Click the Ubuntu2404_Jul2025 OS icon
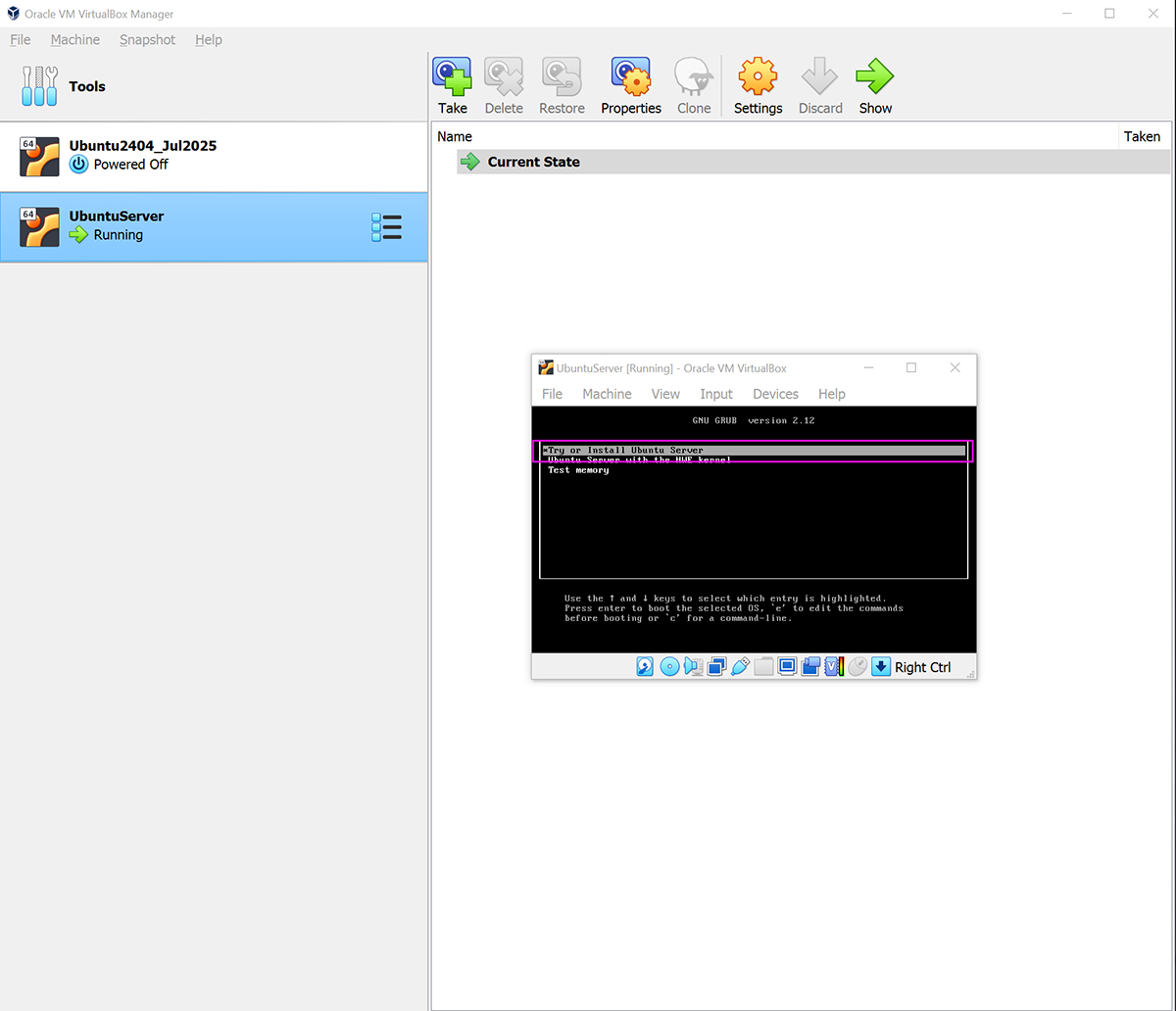 click(x=39, y=157)
